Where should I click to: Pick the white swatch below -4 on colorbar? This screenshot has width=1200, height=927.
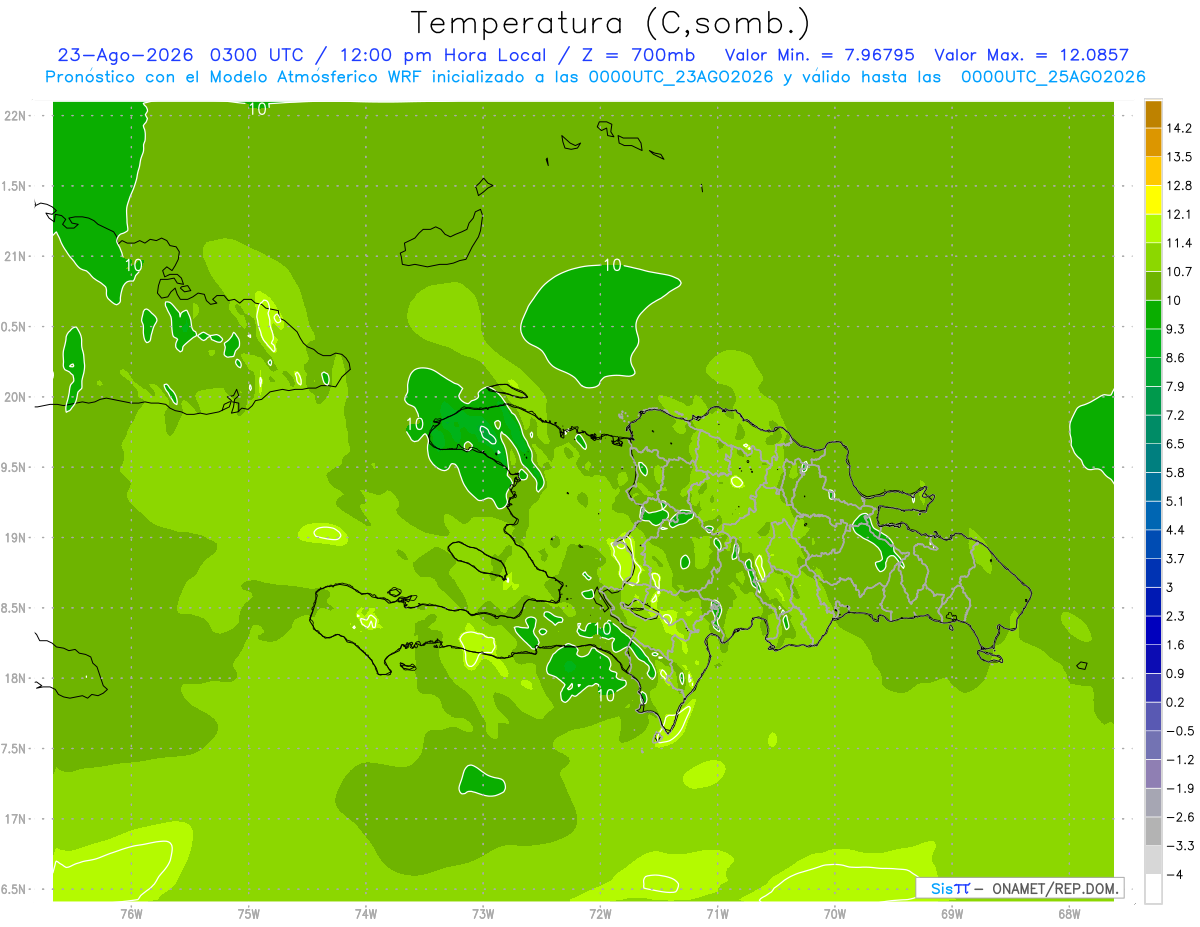tap(1153, 889)
